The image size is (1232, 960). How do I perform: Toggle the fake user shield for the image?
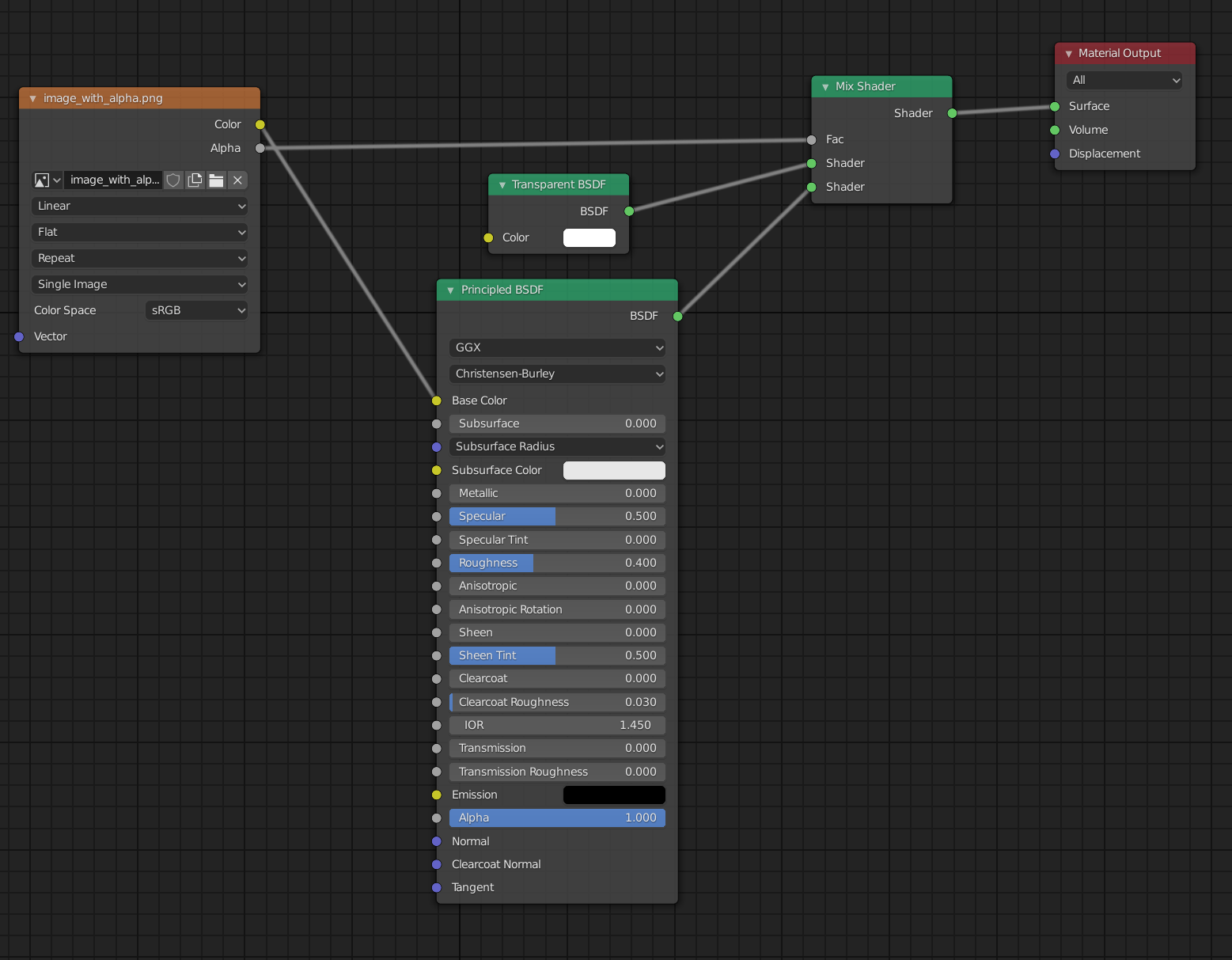(173, 180)
